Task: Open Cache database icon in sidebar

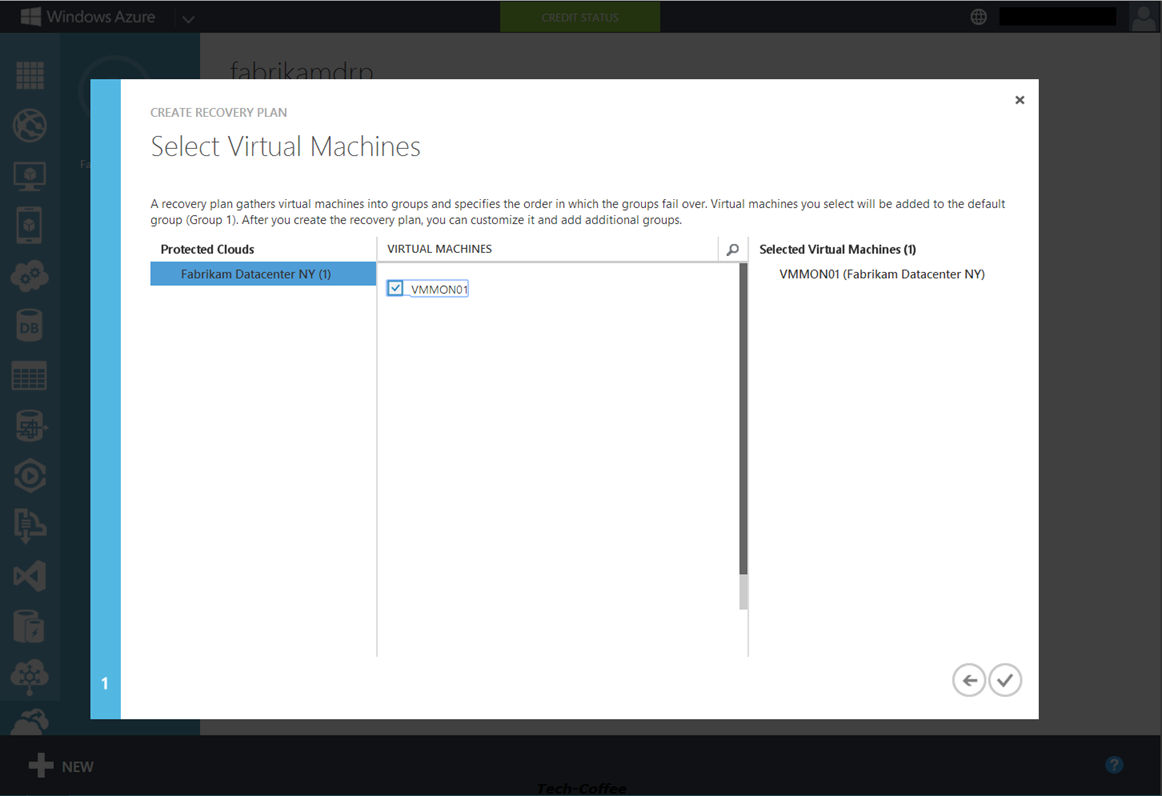Action: 30,626
